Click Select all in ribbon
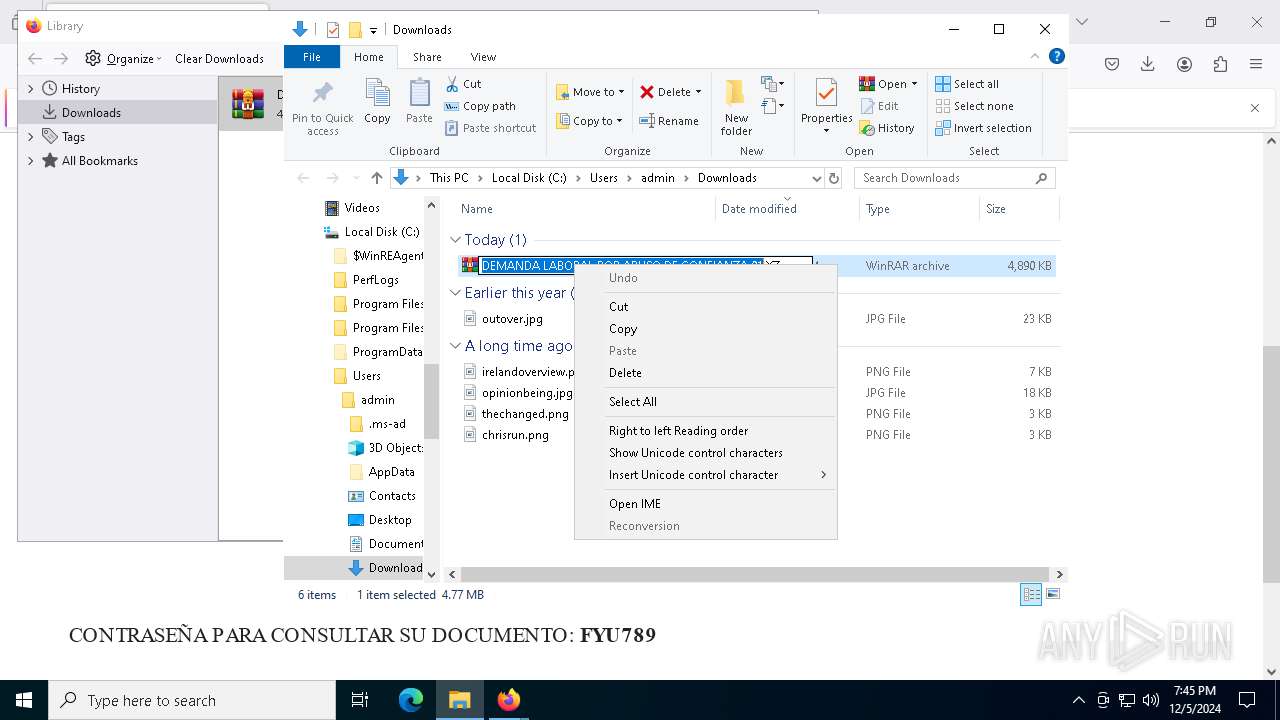Image resolution: width=1280 pixels, height=720 pixels. 966,84
